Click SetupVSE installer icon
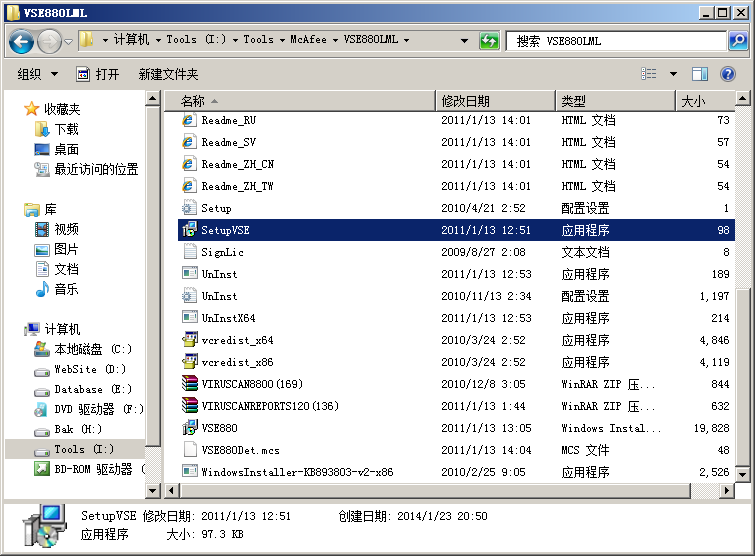 tap(189, 230)
